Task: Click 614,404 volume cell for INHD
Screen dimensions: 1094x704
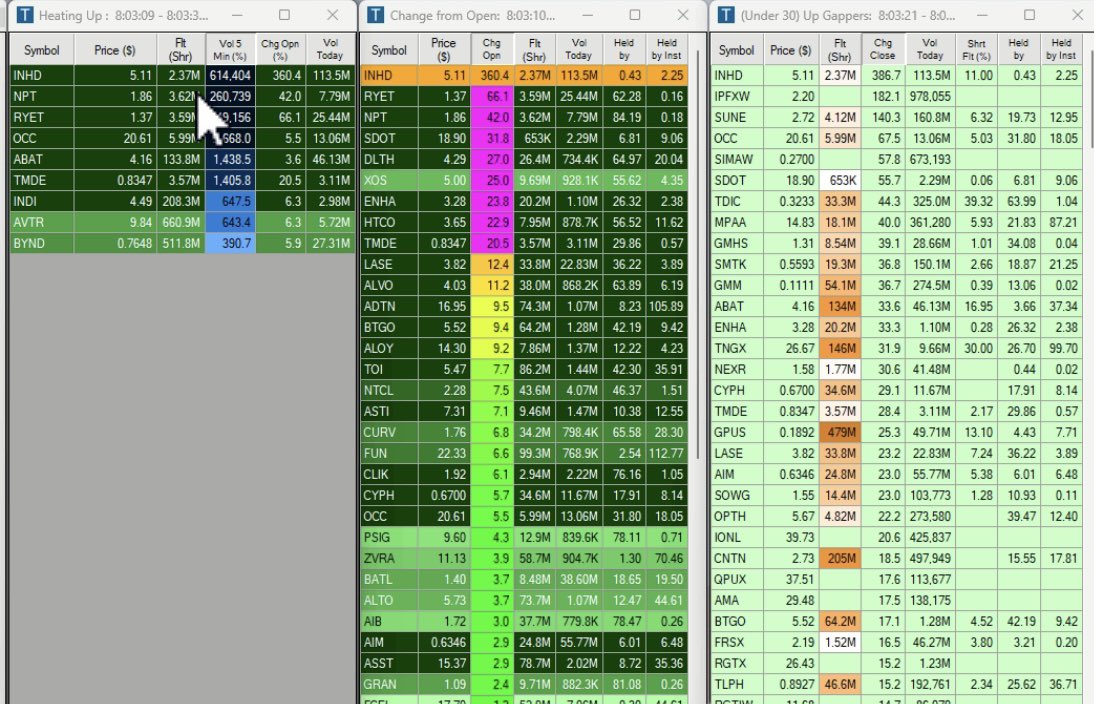Action: [x=230, y=75]
